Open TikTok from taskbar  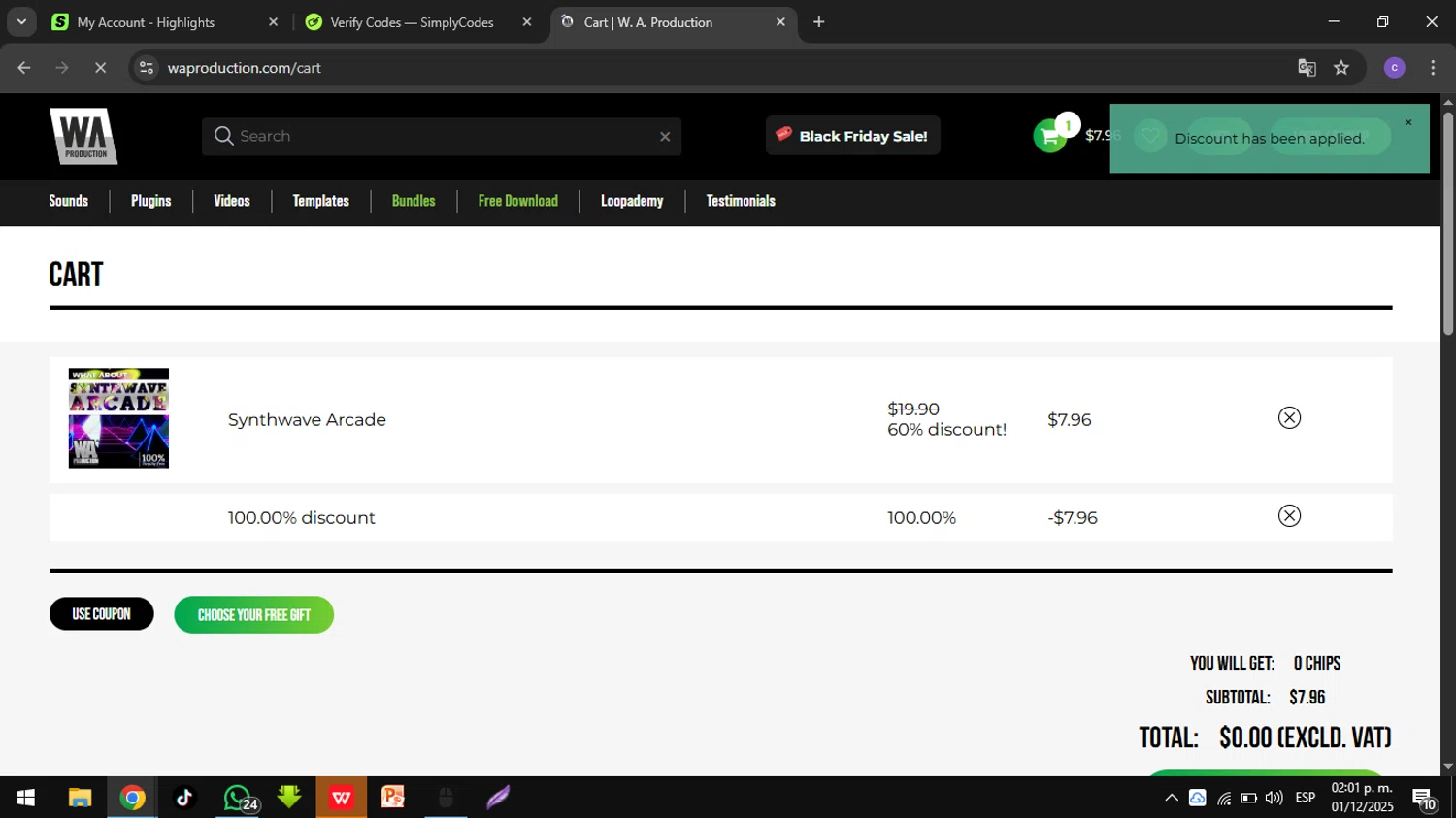tap(184, 798)
